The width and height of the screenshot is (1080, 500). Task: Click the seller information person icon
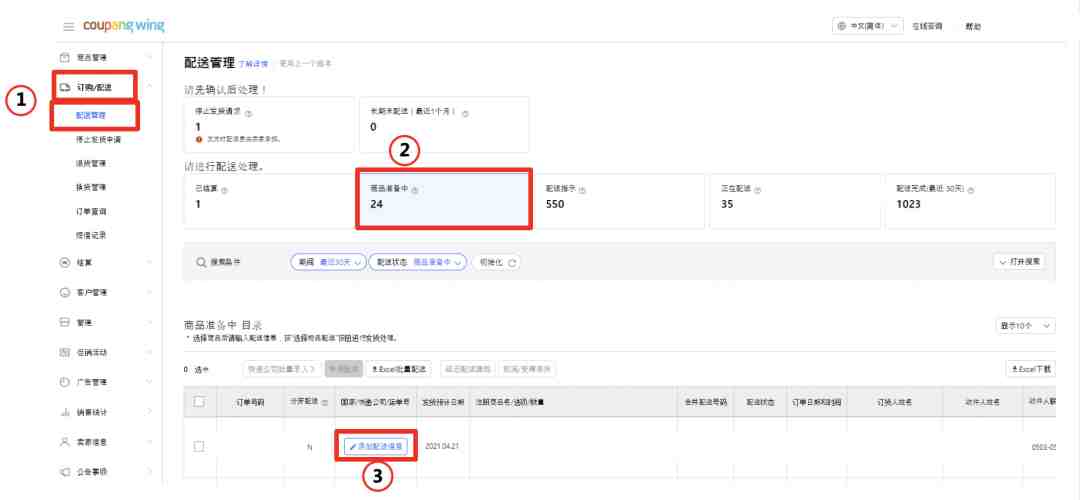coord(65,441)
